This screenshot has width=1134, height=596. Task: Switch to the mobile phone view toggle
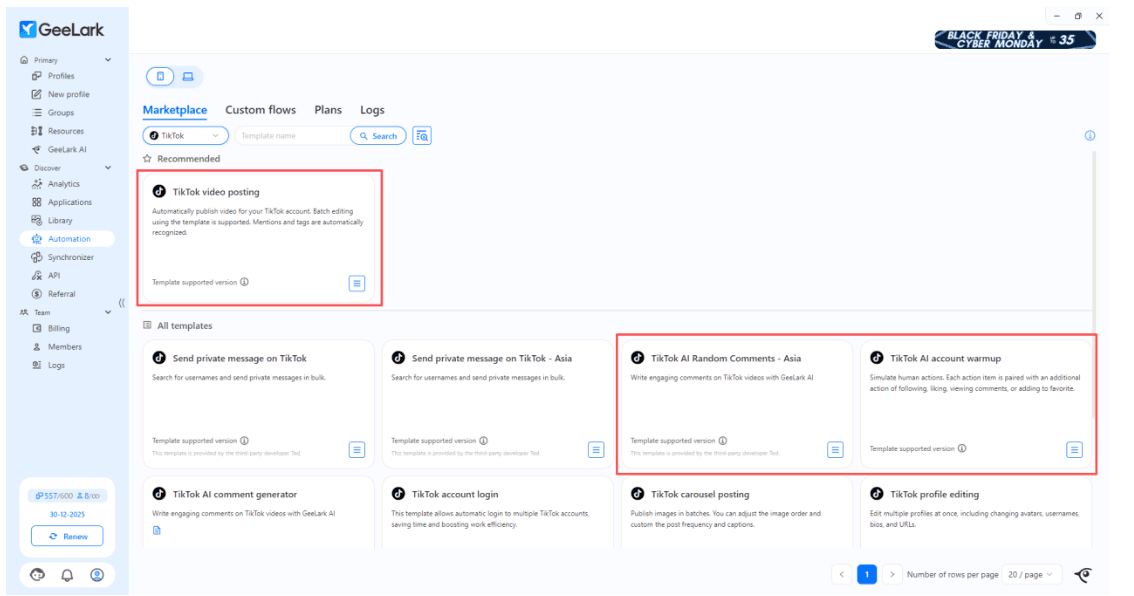pos(160,77)
